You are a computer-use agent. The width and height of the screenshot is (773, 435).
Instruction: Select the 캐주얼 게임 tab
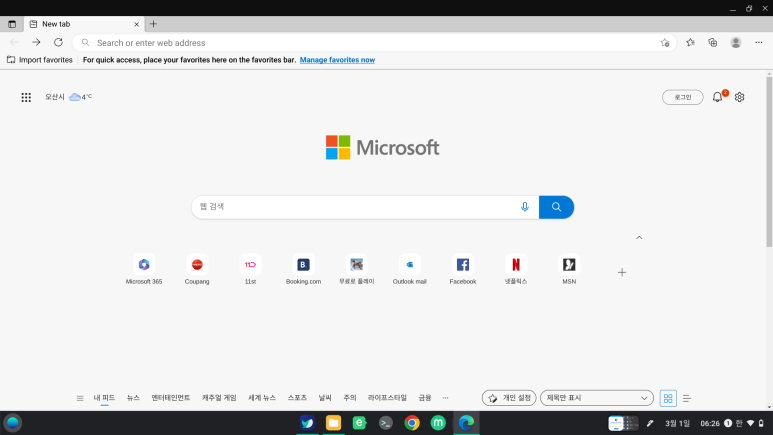pos(219,398)
